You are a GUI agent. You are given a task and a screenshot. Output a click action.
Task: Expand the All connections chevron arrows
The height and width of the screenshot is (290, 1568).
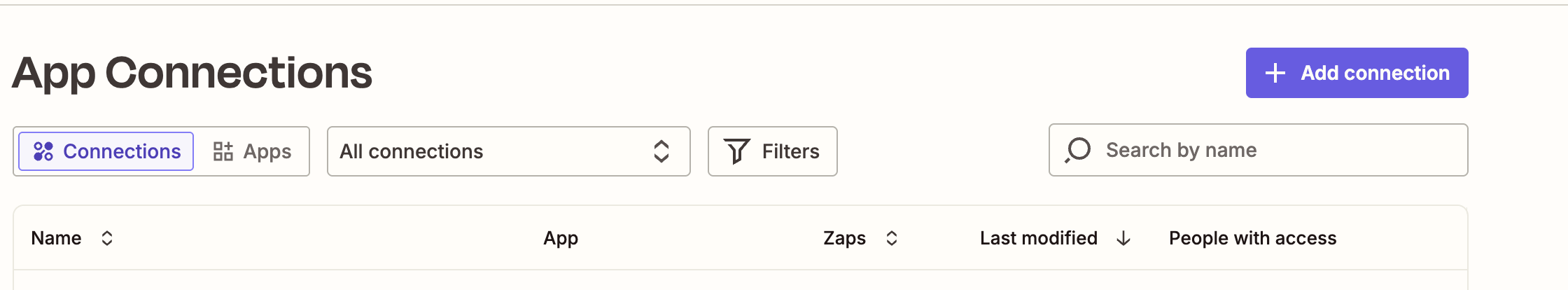coord(661,151)
